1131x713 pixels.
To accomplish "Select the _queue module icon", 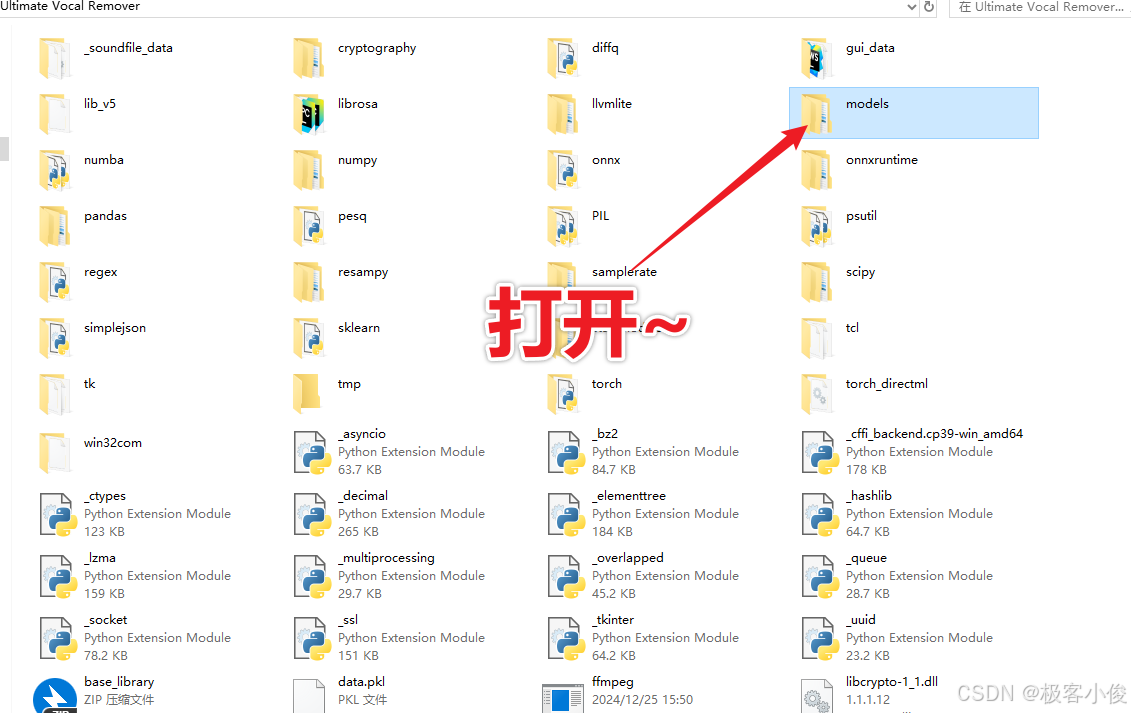I will (x=820, y=577).
